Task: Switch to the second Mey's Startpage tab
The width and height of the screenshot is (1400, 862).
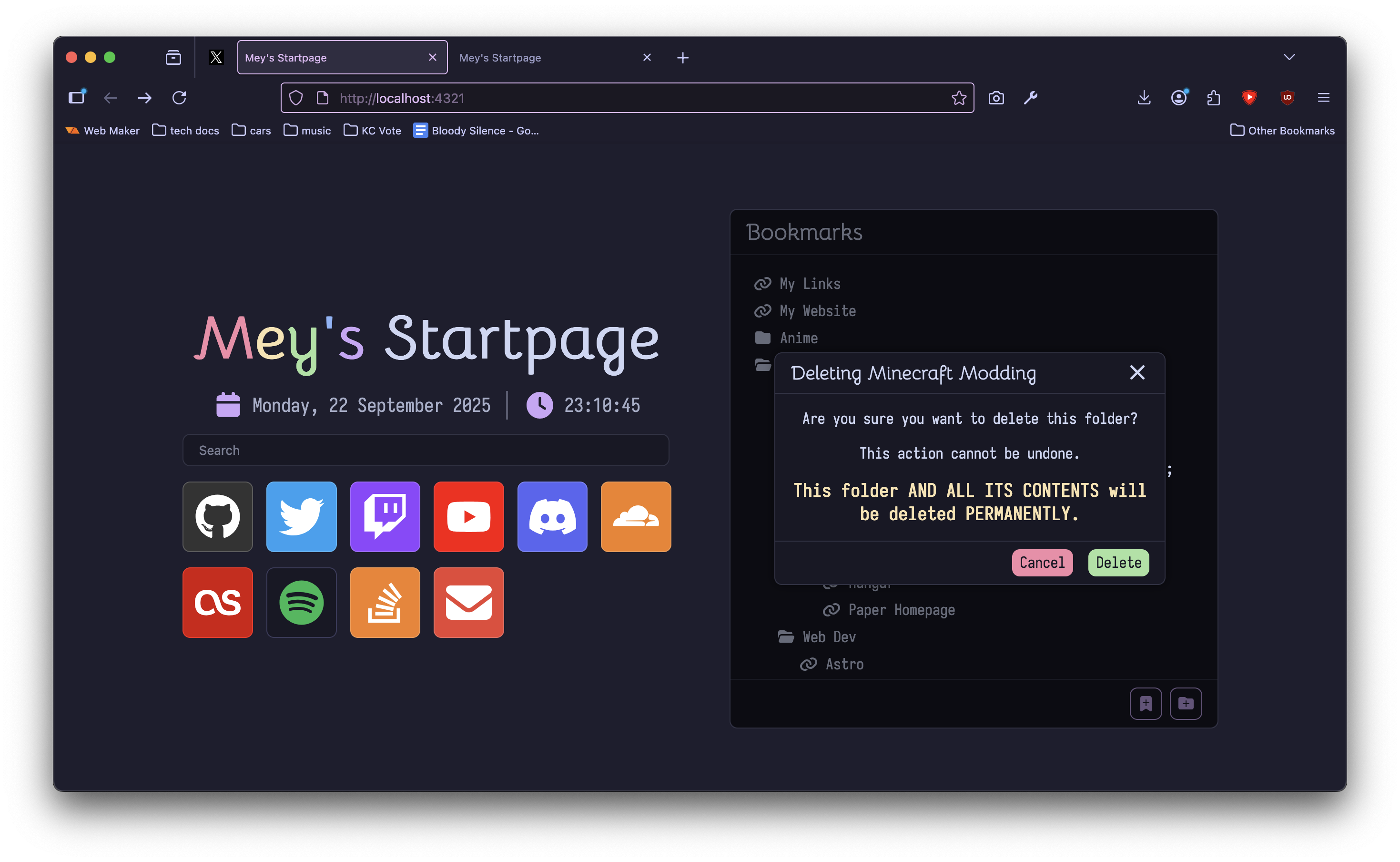Action: [x=500, y=57]
